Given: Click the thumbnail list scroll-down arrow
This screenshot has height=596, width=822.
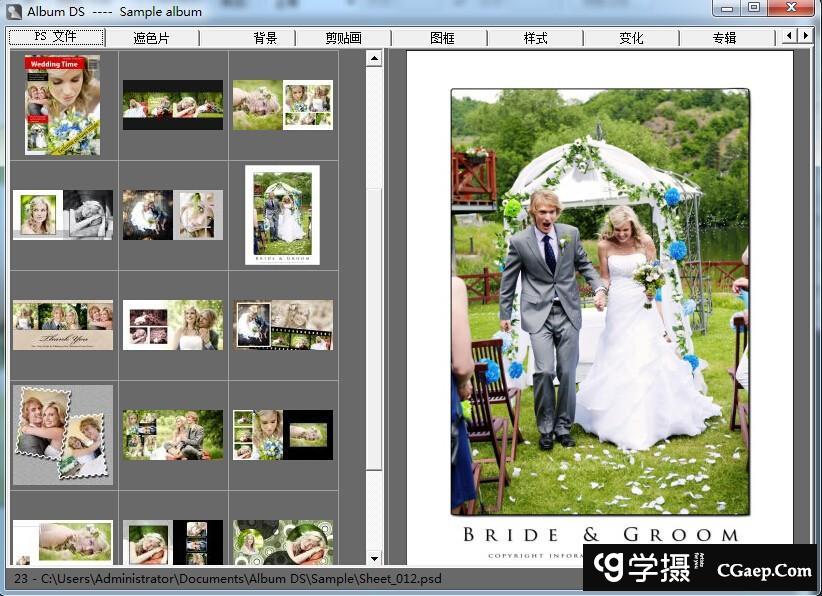Looking at the screenshot, I should [374, 558].
